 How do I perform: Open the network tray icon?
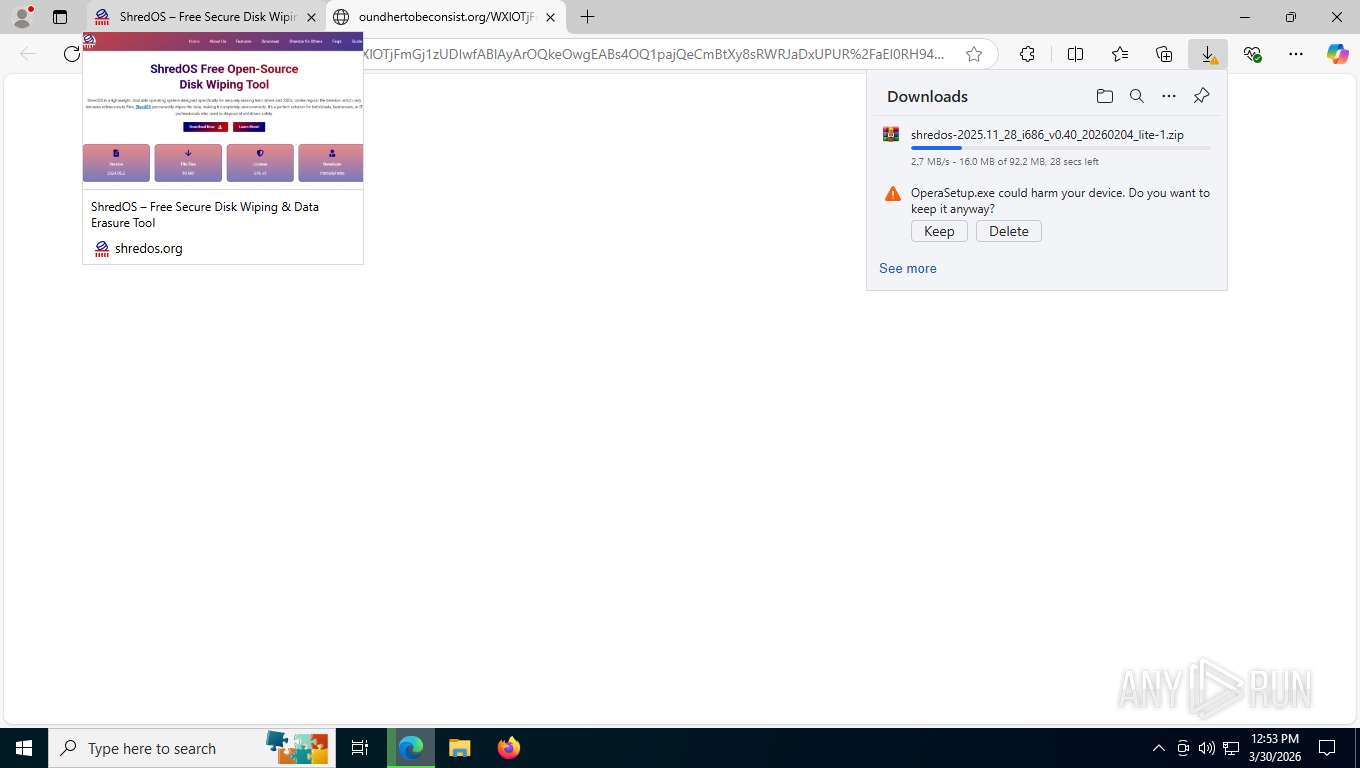[1231, 748]
